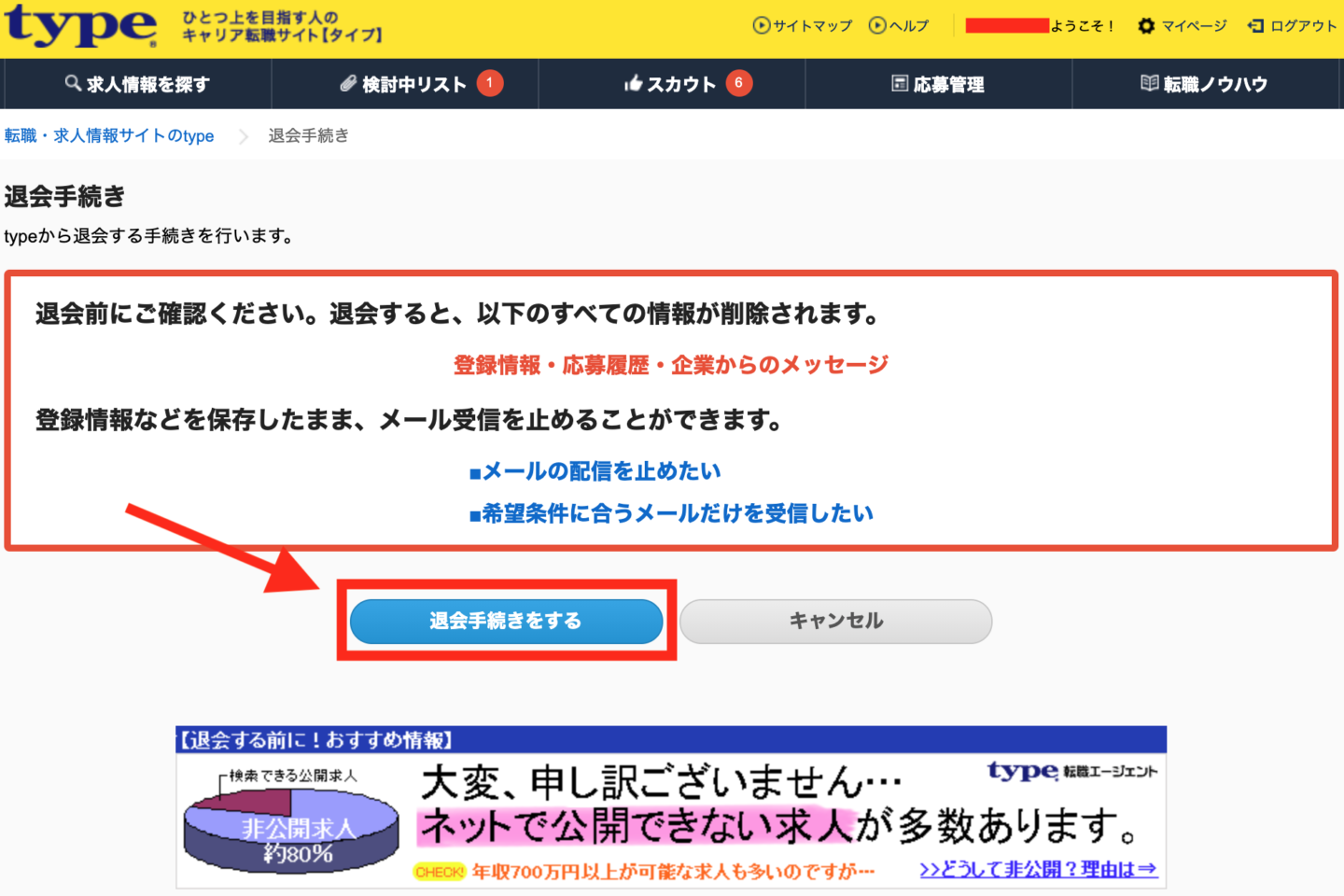Click the 登録情報・応募履歴・企業からのメッセージ red text
The width and height of the screenshot is (1344, 896).
pos(671,365)
